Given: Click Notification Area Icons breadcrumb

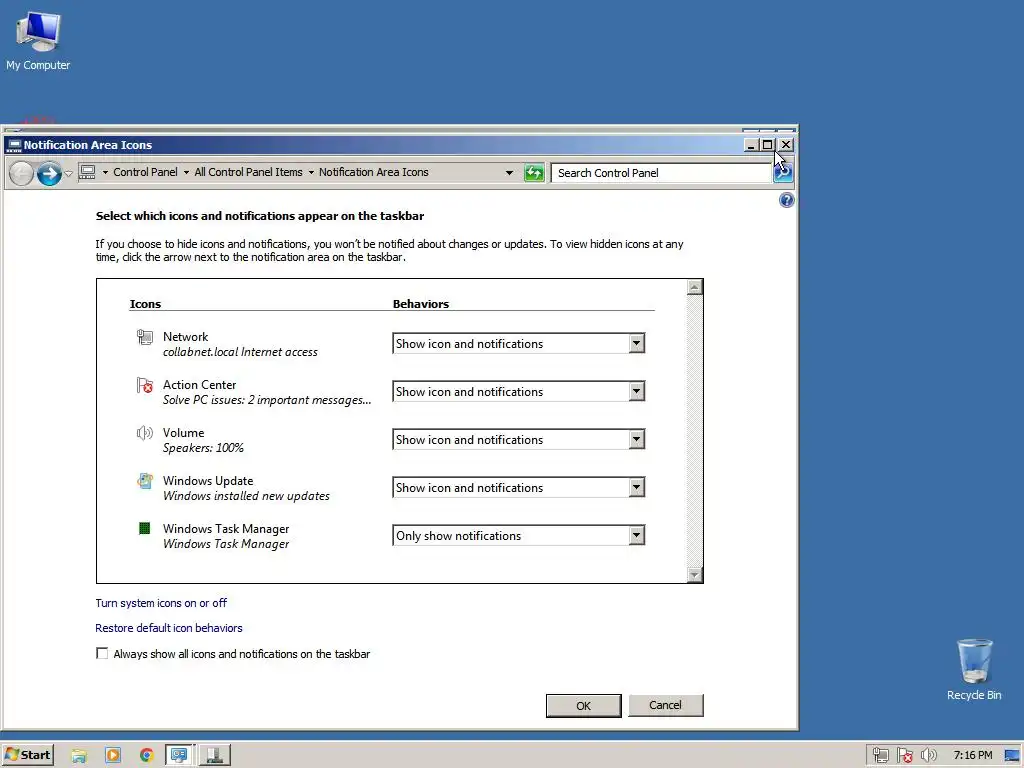Looking at the screenshot, I should 374,172.
